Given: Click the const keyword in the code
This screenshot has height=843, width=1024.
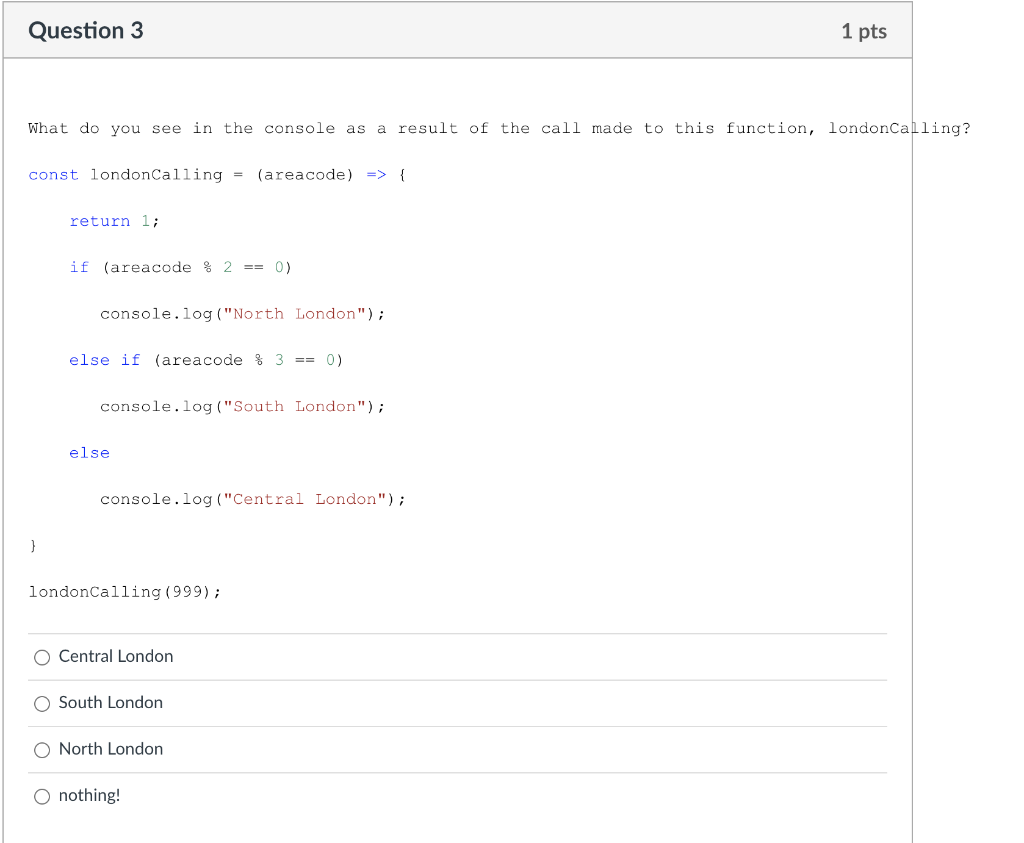Looking at the screenshot, I should click(x=53, y=174).
